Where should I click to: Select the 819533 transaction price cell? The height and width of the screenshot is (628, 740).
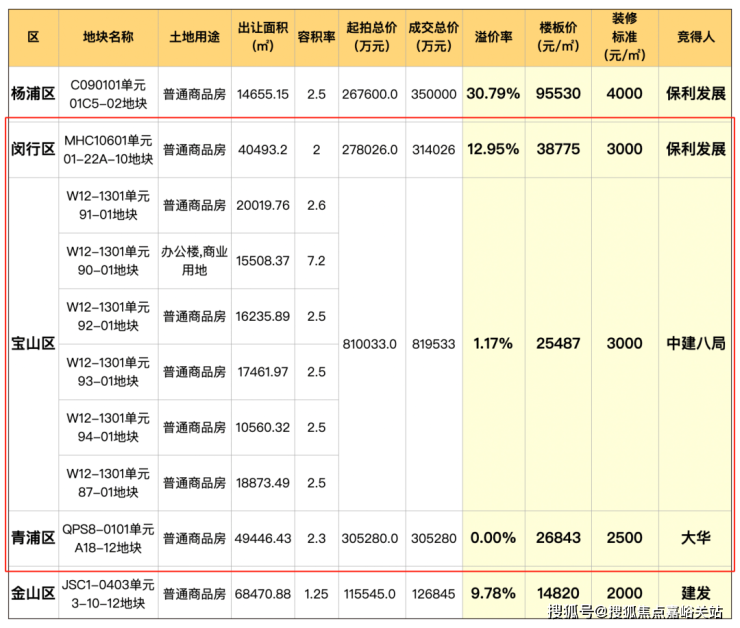[433, 343]
